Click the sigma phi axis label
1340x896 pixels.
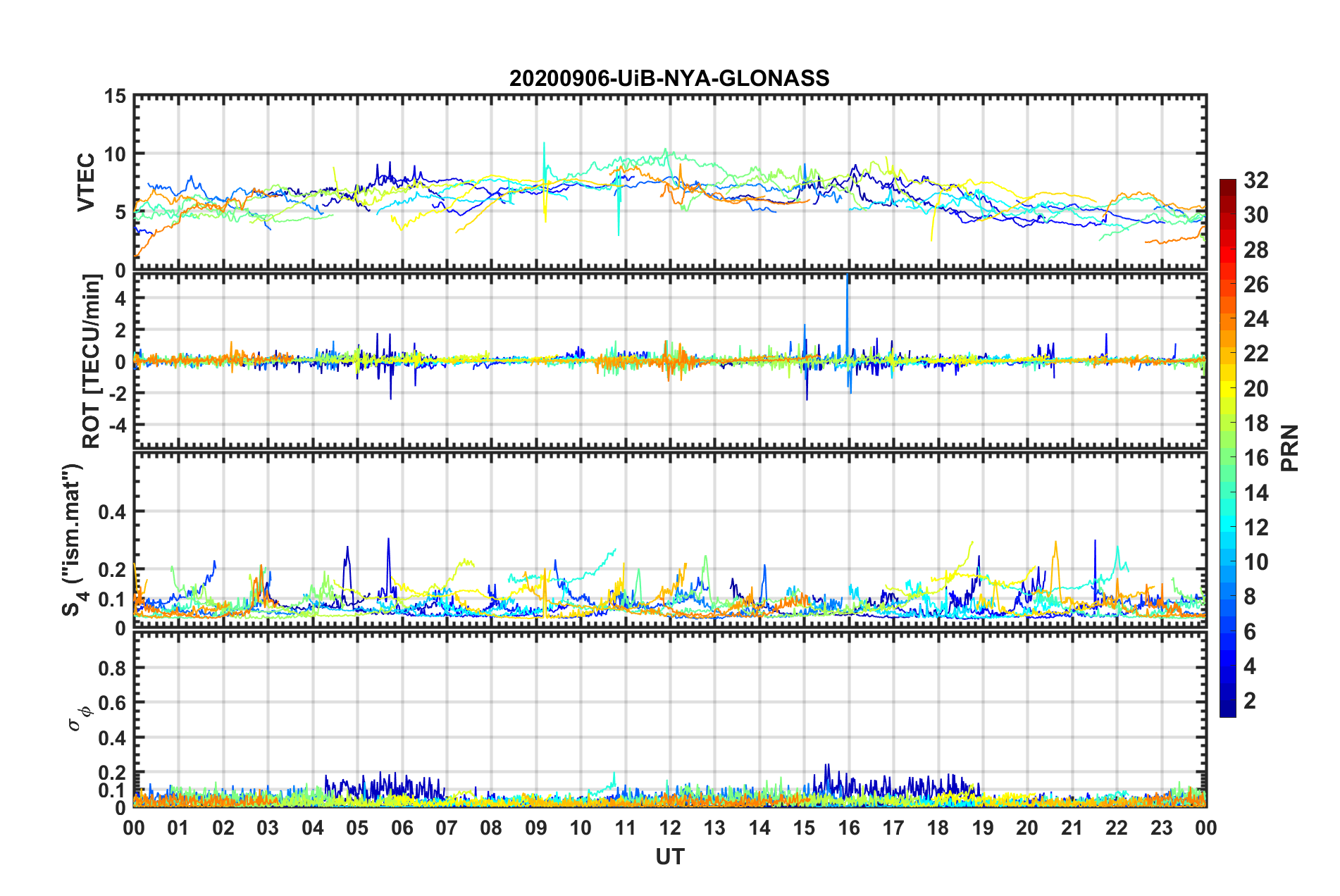click(80, 719)
